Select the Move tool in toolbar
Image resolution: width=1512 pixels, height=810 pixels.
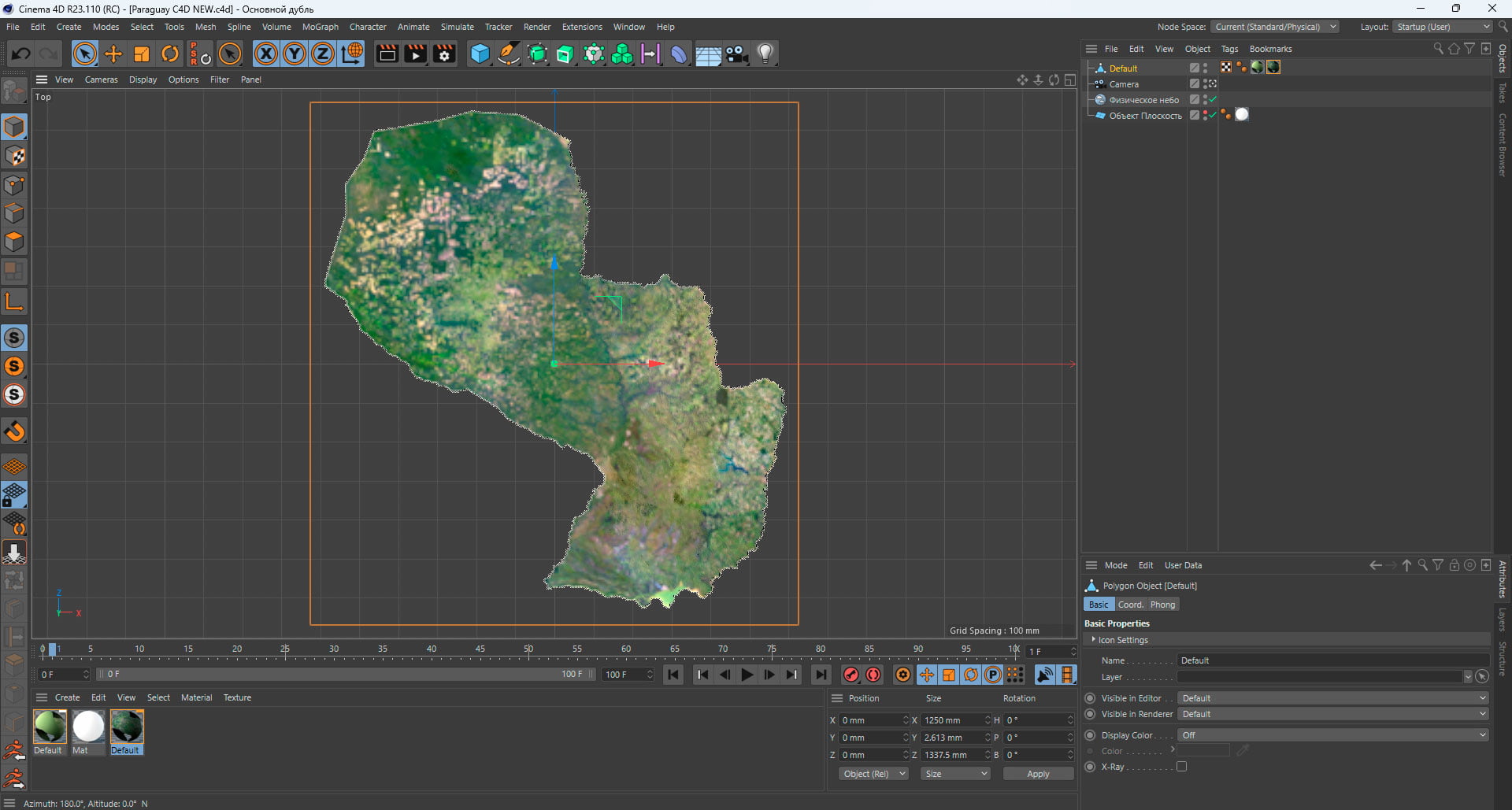[113, 54]
